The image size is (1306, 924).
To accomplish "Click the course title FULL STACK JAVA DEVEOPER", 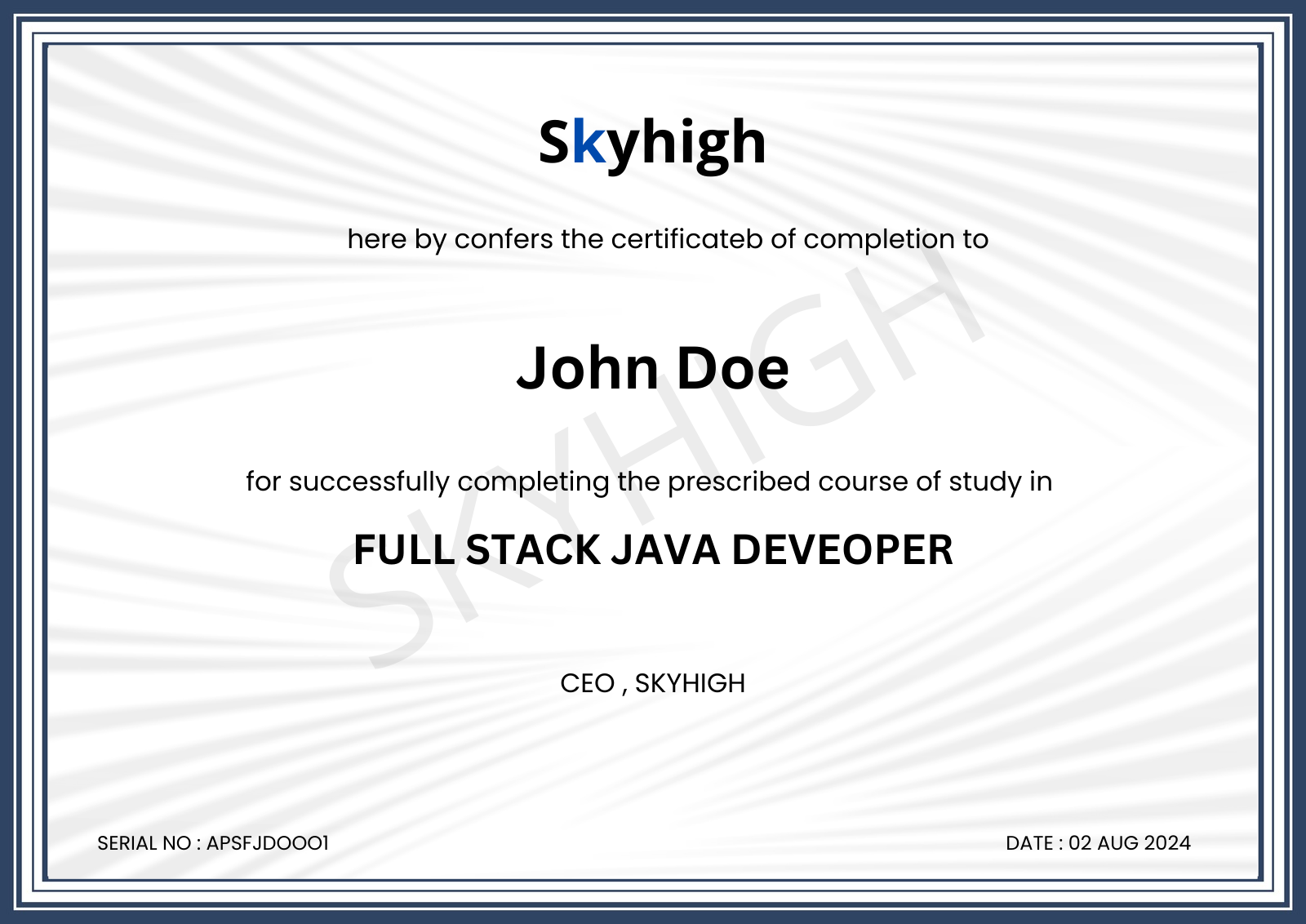I will click(x=653, y=549).
